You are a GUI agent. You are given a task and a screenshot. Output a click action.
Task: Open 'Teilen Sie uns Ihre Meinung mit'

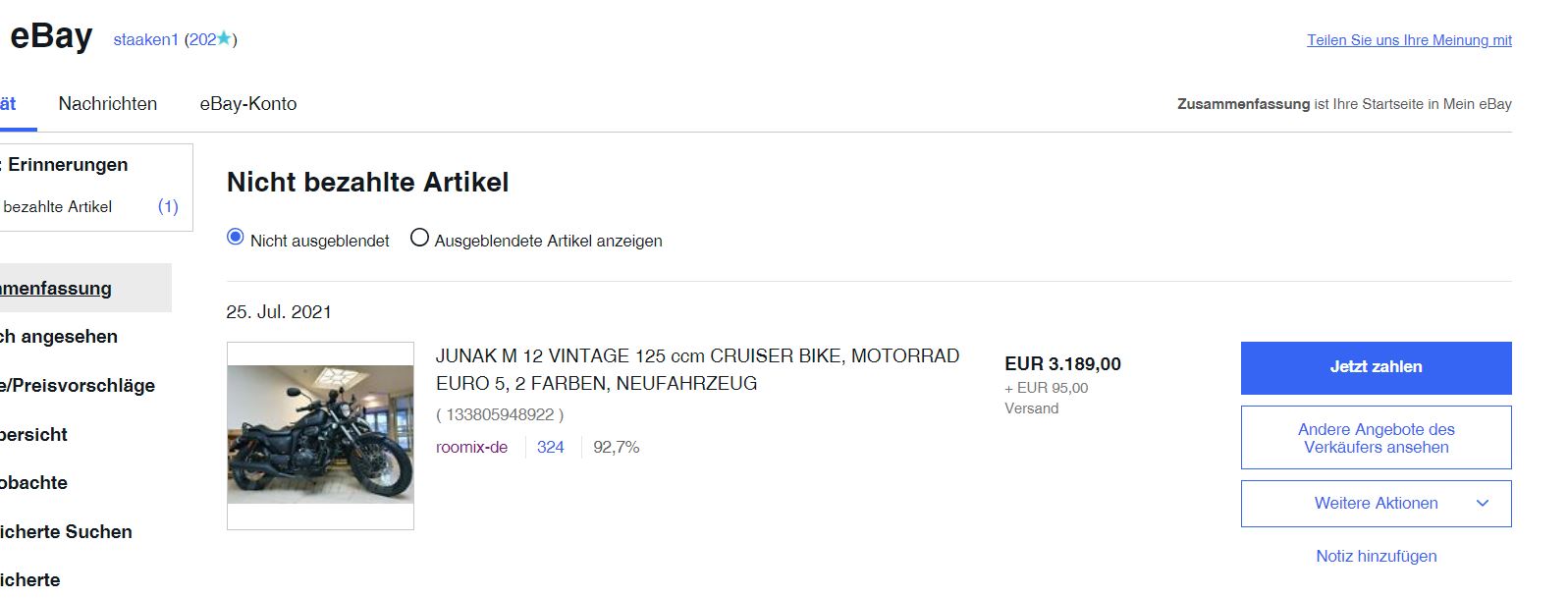coord(1409,40)
